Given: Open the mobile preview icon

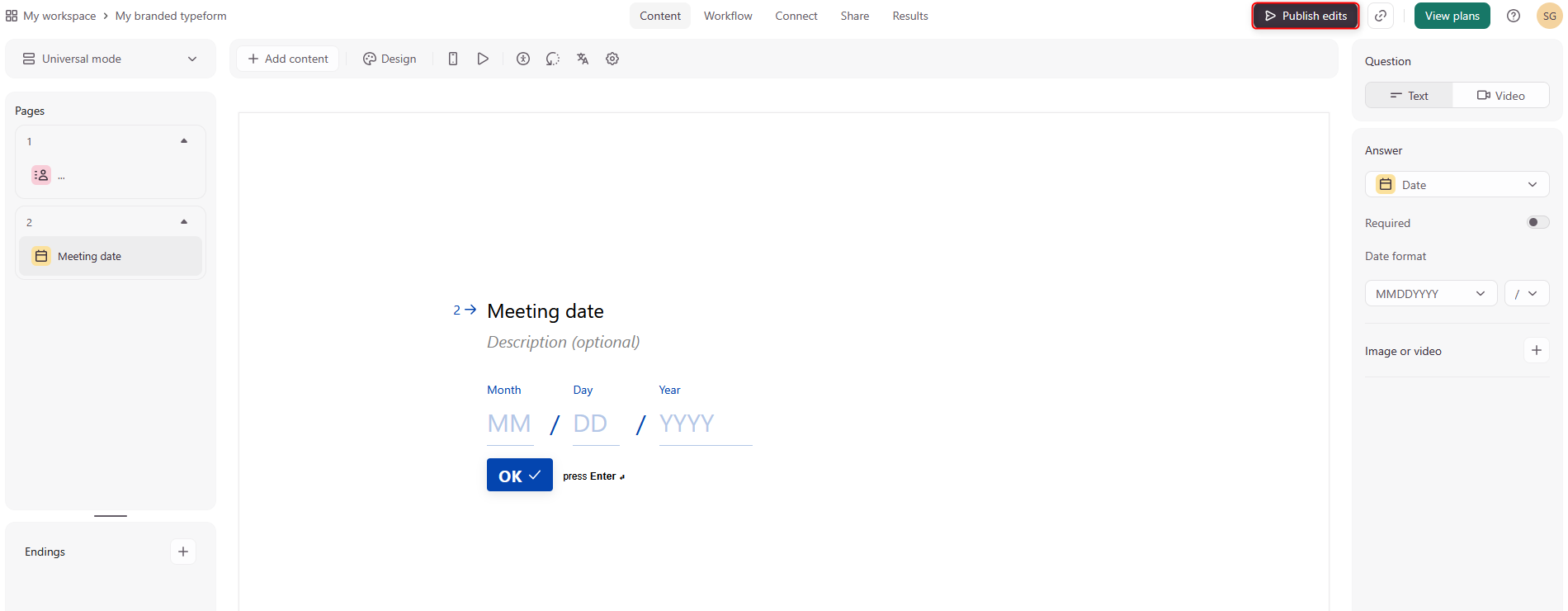Looking at the screenshot, I should point(453,59).
